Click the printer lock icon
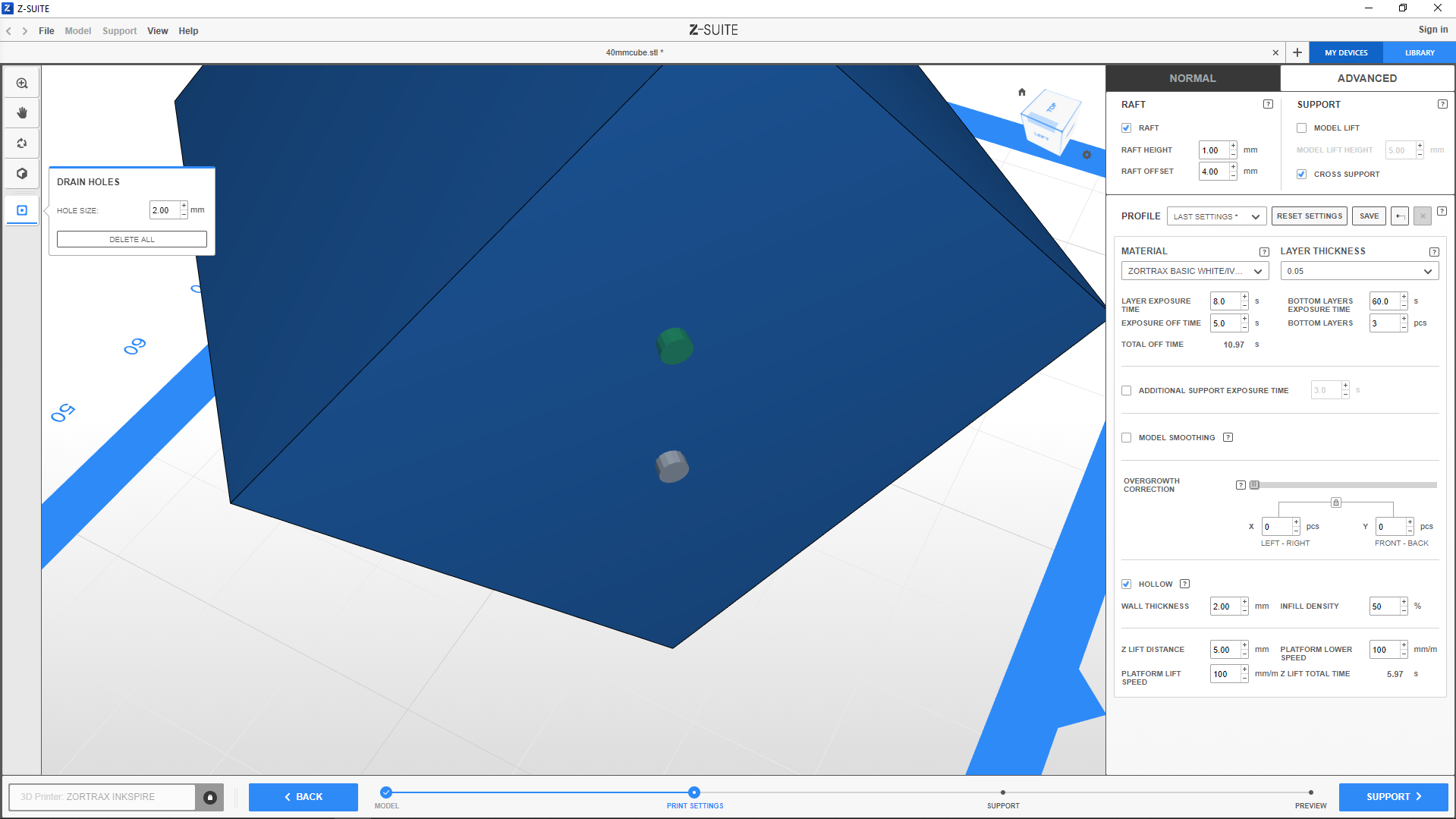Image resolution: width=1456 pixels, height=819 pixels. 210,797
